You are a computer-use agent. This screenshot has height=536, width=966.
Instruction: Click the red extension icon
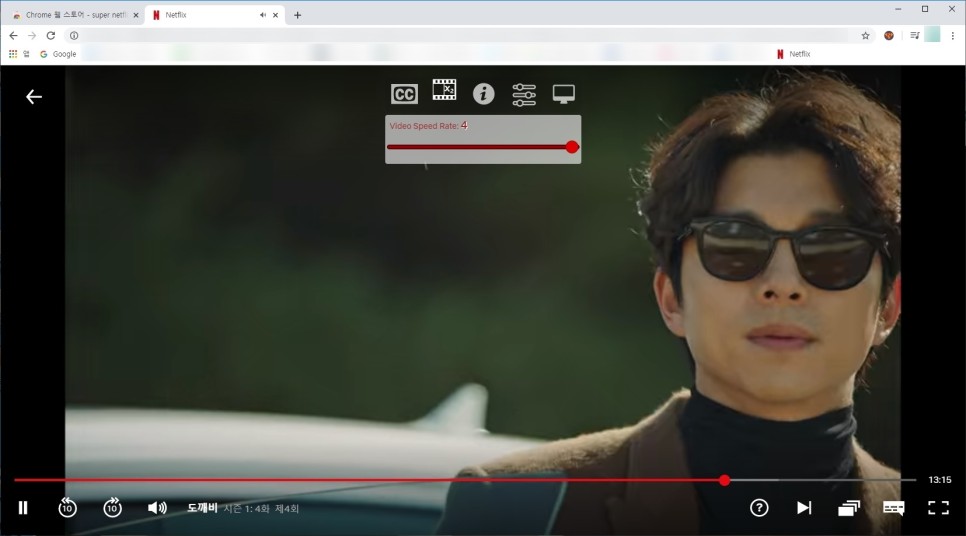pyautogui.click(x=889, y=36)
